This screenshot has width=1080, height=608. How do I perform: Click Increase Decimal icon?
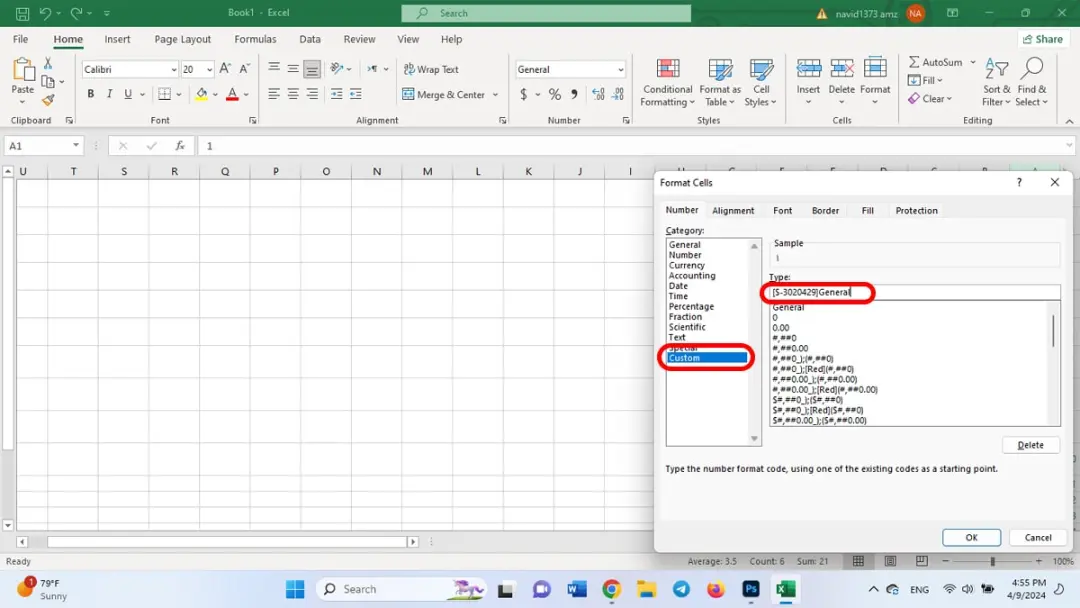[x=598, y=94]
